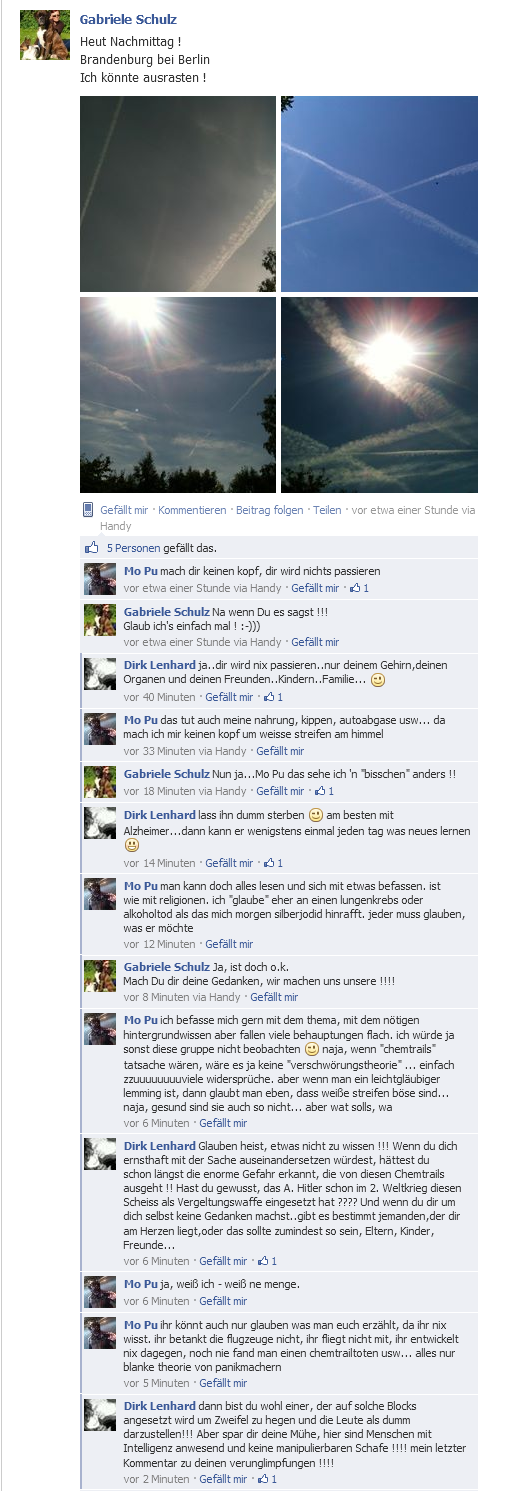Image resolution: width=522 pixels, height=1491 pixels.
Task: Like Mo Pu's comment 'ja, weiß ich - weiß ne menge'
Action: click(x=223, y=1301)
